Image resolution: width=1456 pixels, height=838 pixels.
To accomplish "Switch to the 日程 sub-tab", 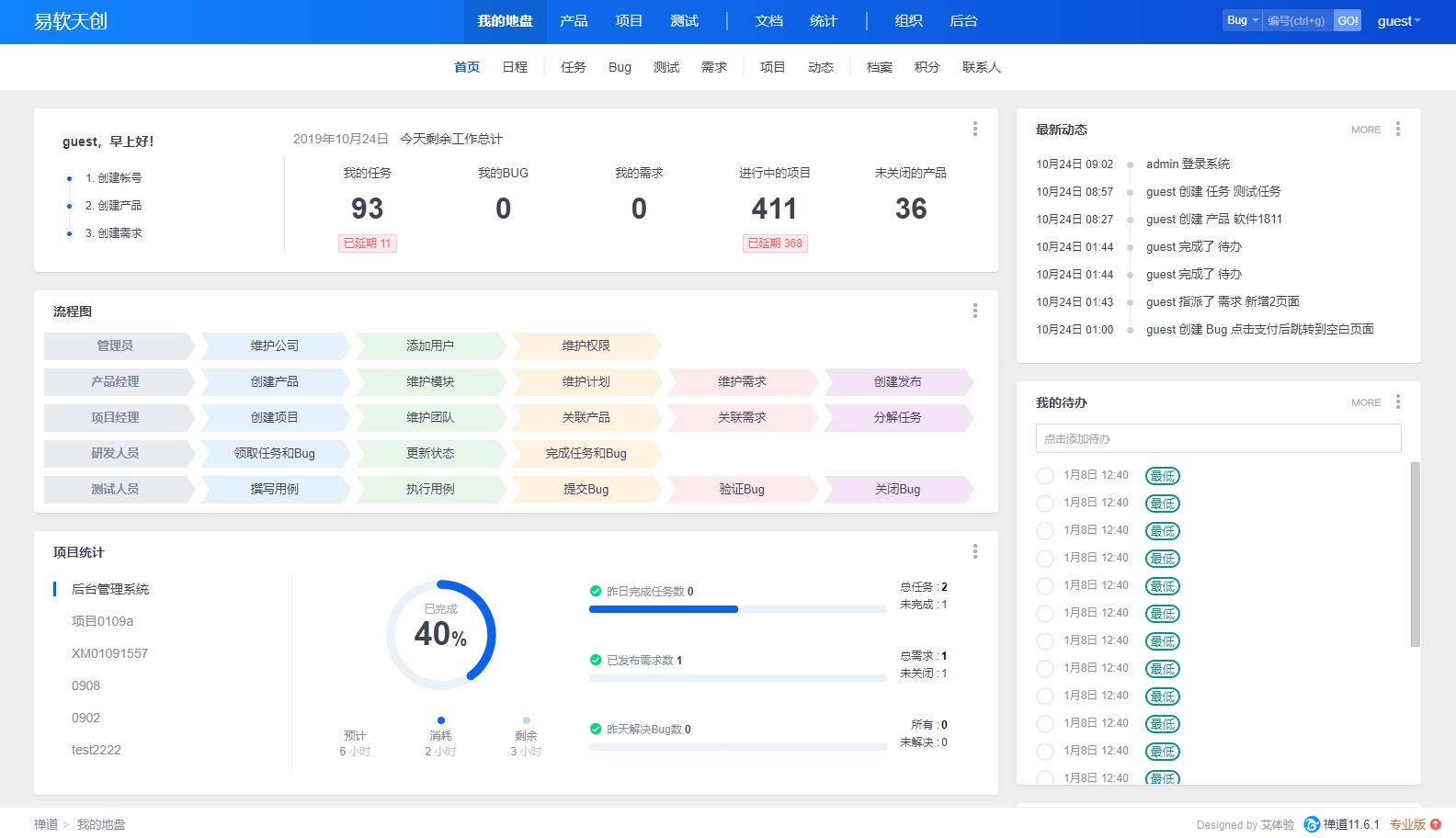I will [515, 67].
